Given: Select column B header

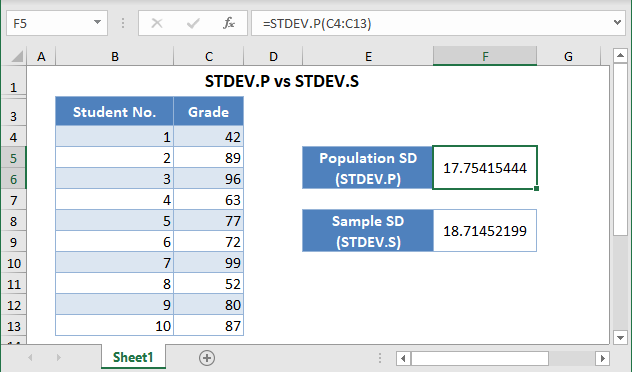Looking at the screenshot, I should tap(115, 56).
